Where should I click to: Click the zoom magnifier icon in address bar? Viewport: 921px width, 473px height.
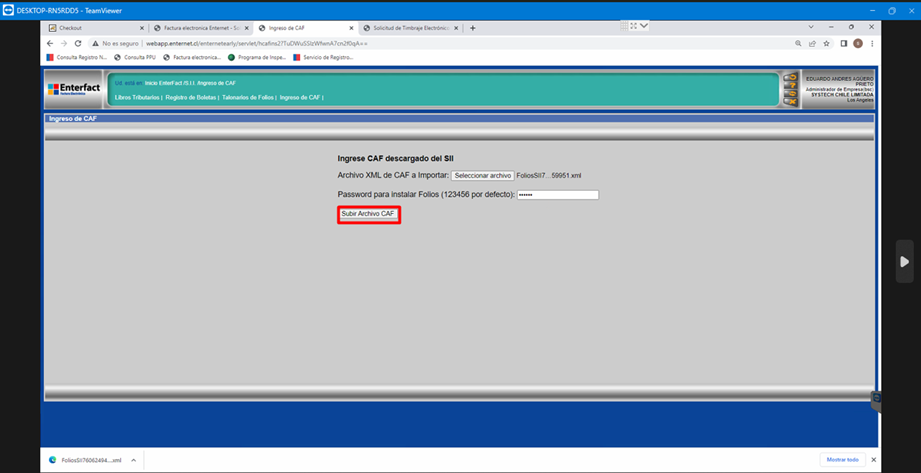click(x=798, y=44)
